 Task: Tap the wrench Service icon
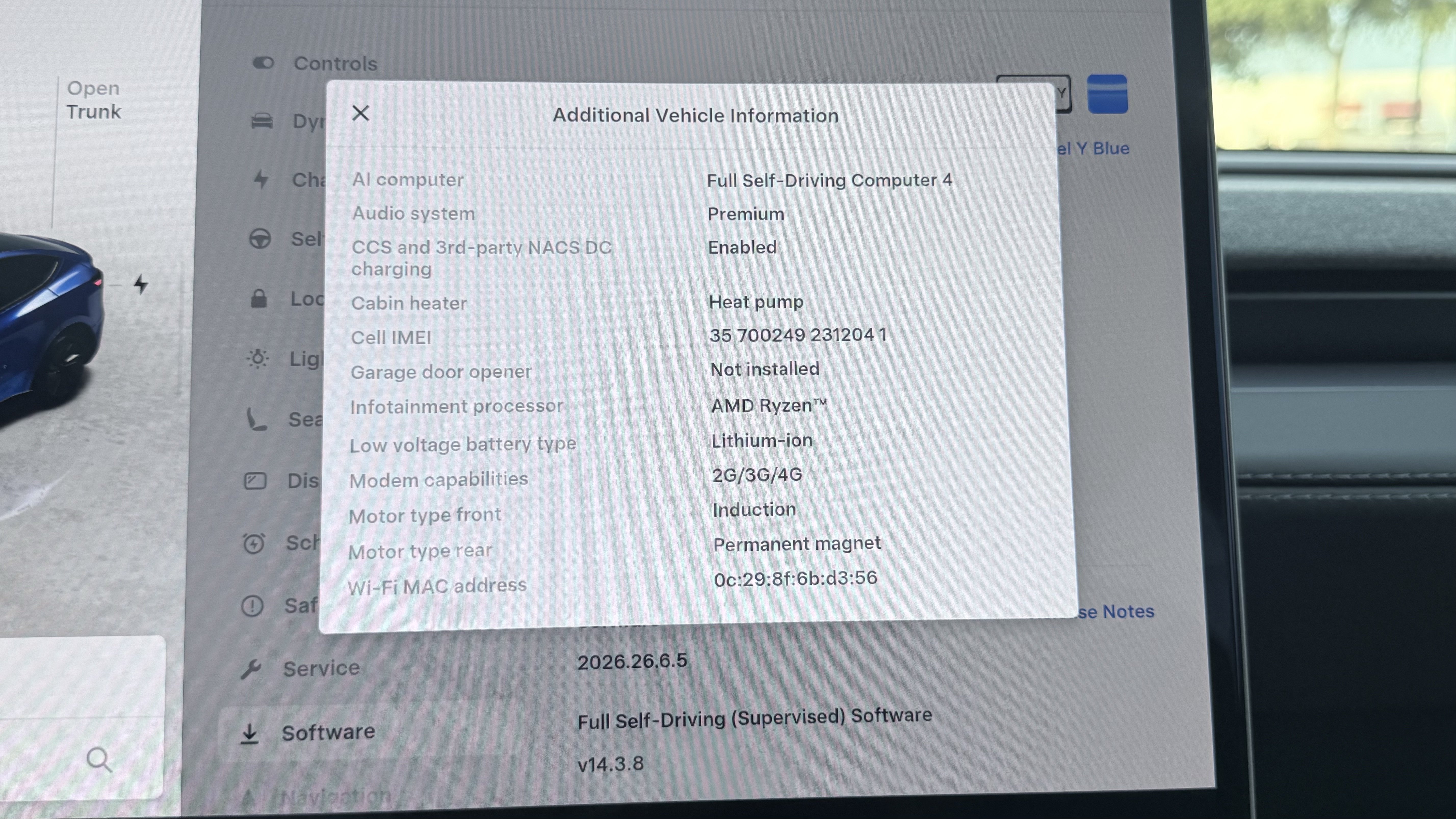(250, 669)
